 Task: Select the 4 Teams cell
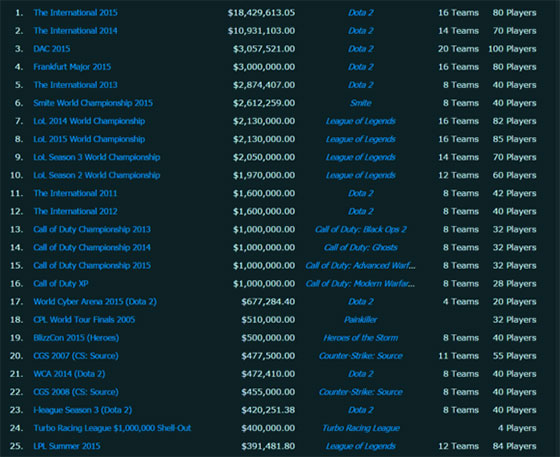pos(461,302)
